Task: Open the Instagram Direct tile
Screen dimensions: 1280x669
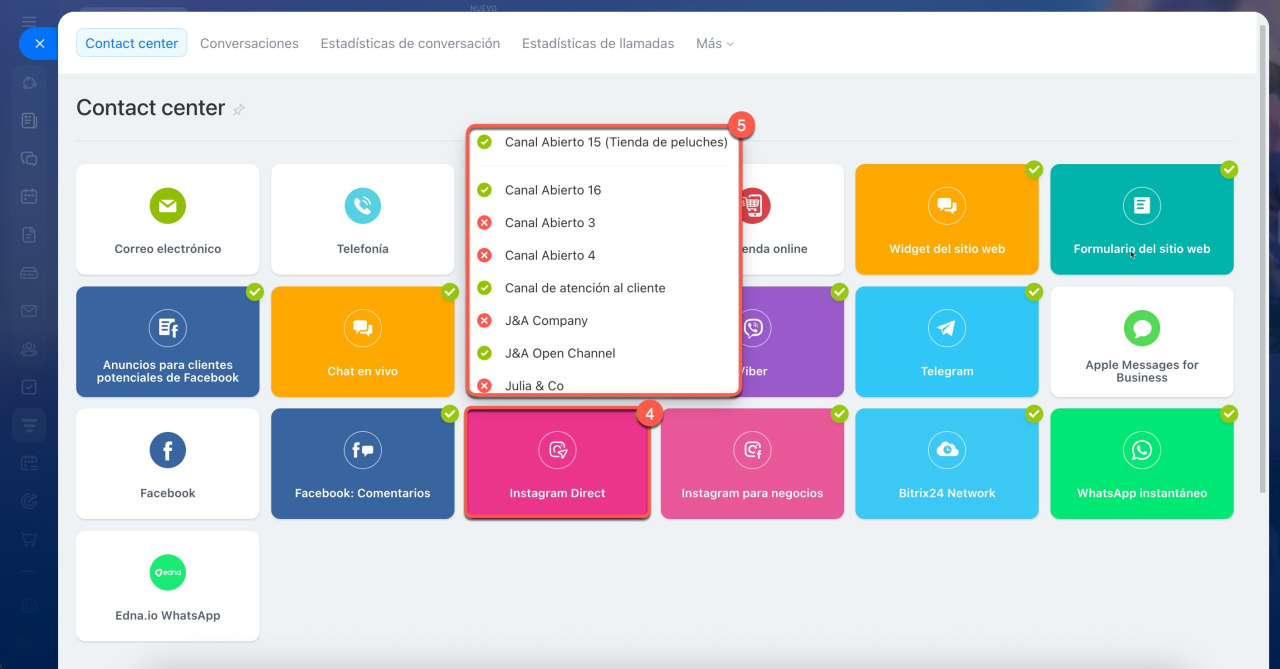Action: tap(557, 464)
